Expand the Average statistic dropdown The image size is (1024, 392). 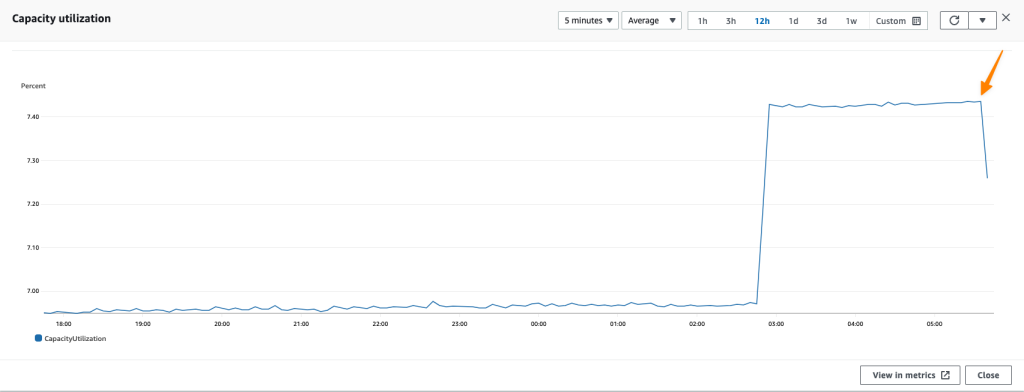[x=652, y=20]
